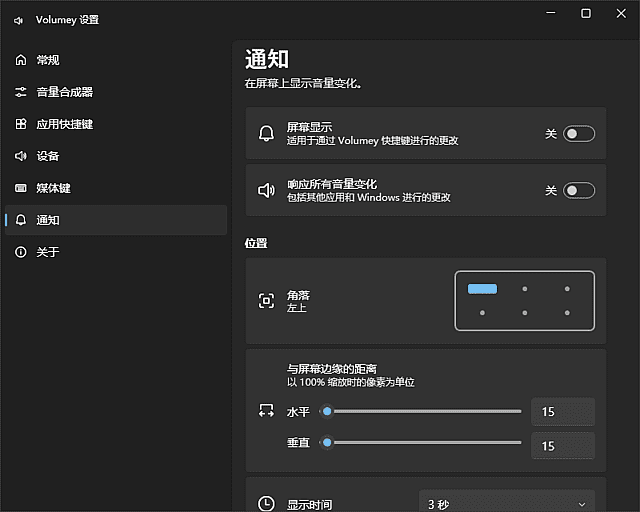
Task: Close the Volumey 设置 window
Action: click(x=621, y=13)
